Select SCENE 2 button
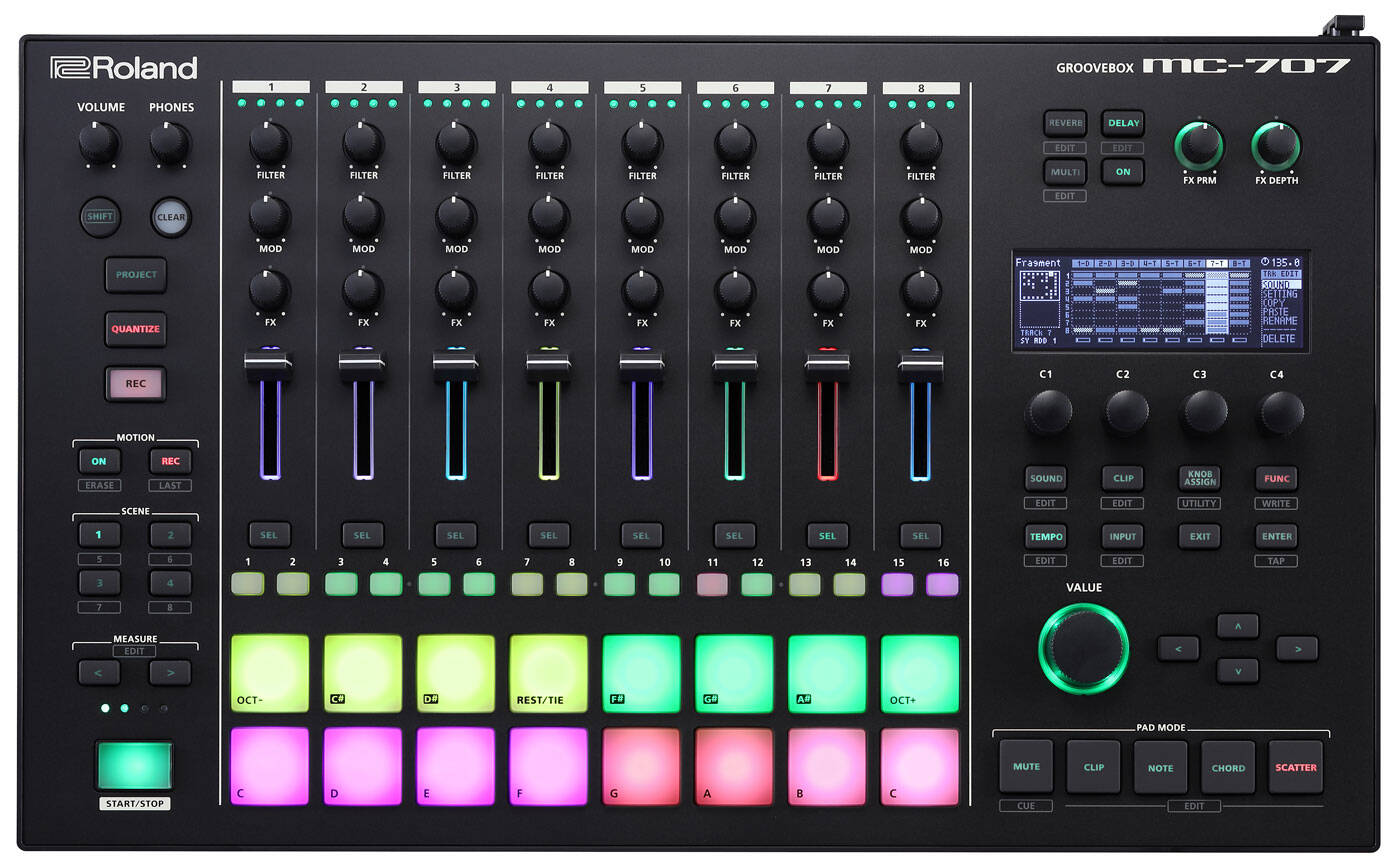This screenshot has width=1400, height=867. point(171,535)
